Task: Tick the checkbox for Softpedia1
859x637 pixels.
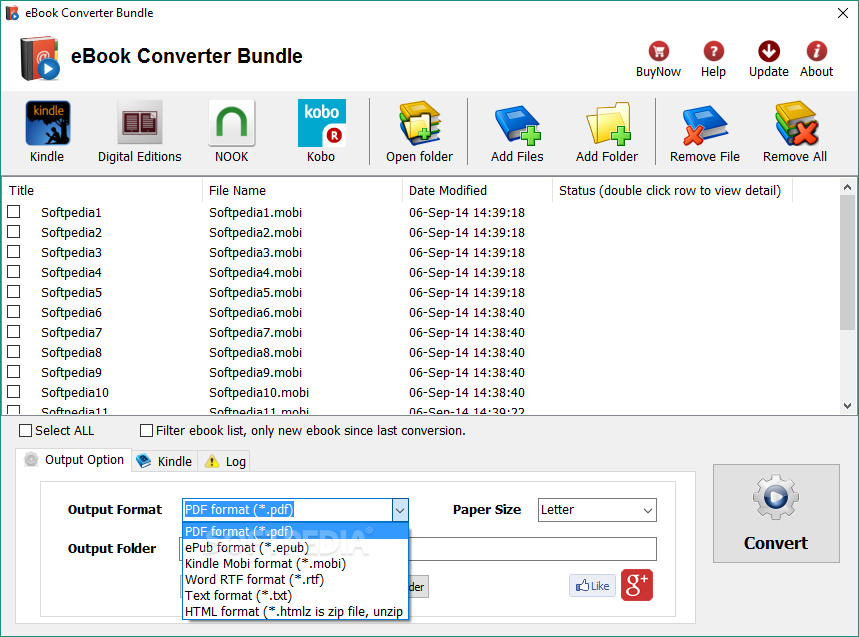Action: (x=14, y=211)
